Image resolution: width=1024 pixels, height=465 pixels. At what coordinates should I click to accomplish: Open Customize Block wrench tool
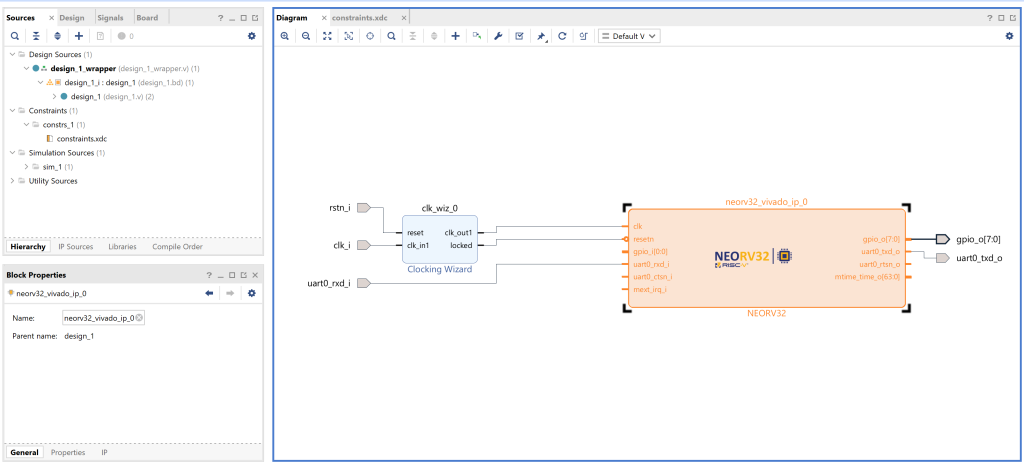point(498,37)
